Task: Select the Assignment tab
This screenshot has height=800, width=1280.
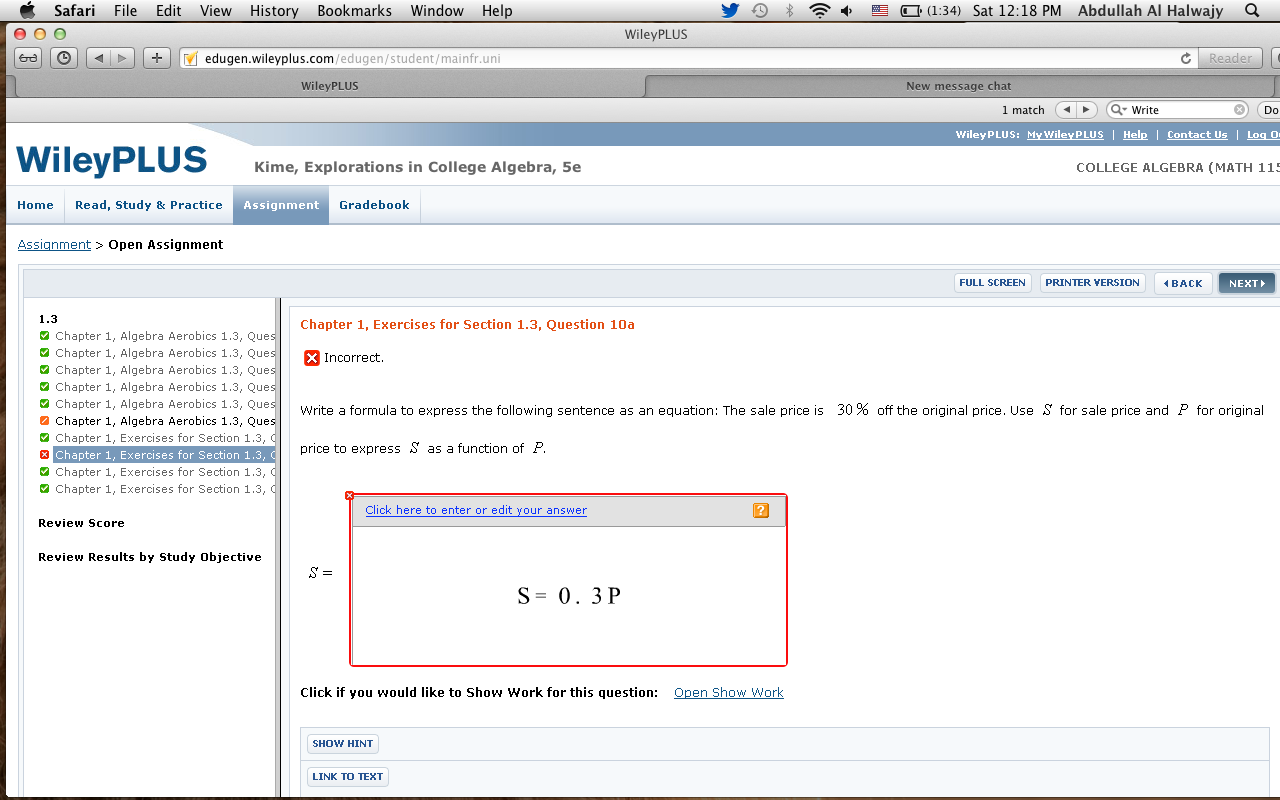Action: (x=281, y=205)
